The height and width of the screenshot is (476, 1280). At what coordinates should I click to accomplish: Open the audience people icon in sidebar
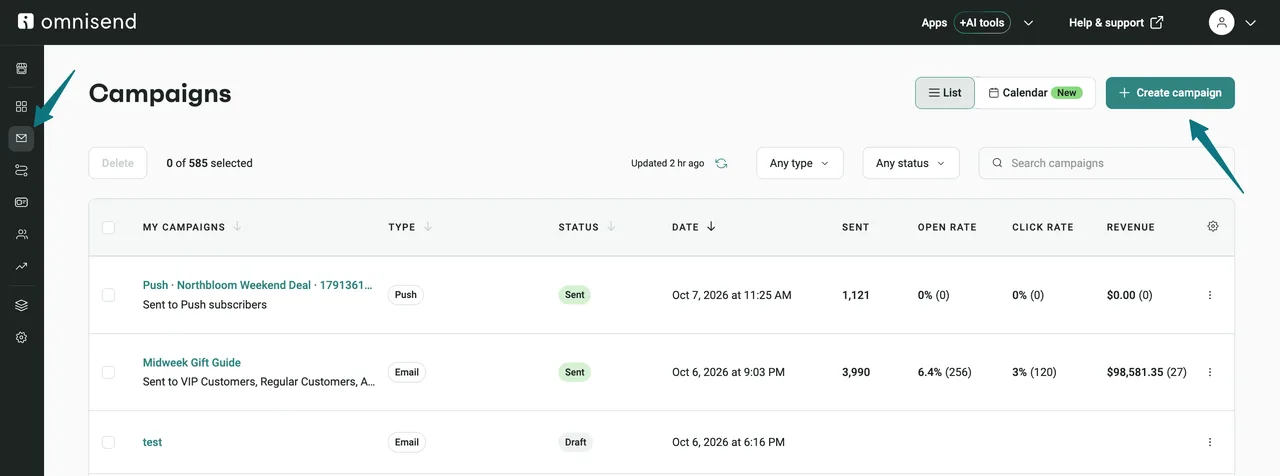[22, 234]
